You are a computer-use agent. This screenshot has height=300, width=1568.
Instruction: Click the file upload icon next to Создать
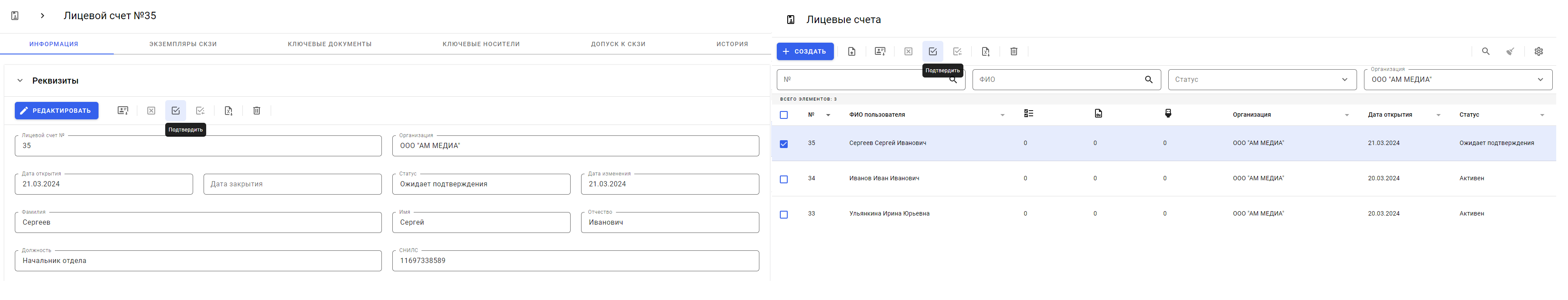851,52
